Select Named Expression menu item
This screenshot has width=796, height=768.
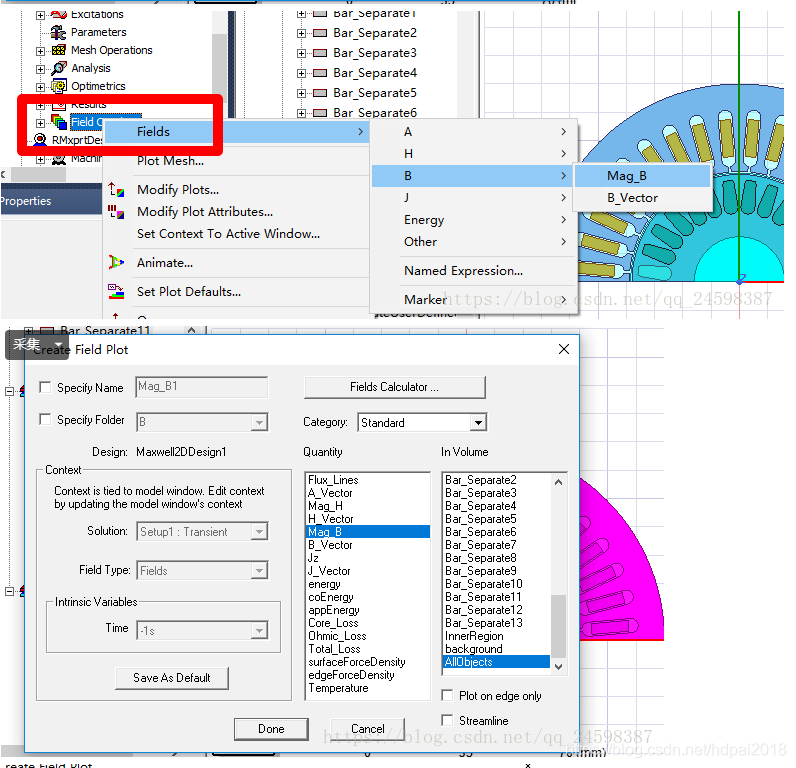[474, 271]
